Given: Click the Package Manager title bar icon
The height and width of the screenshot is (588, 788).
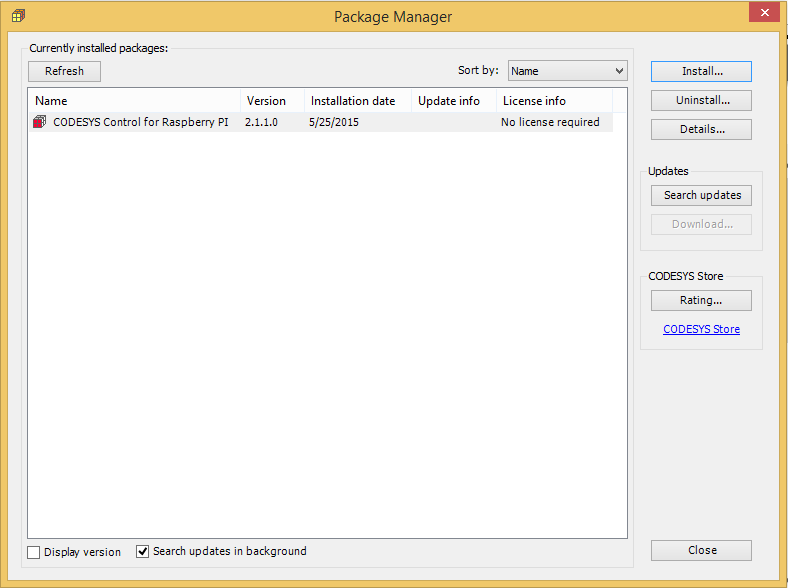Looking at the screenshot, I should tap(19, 16).
